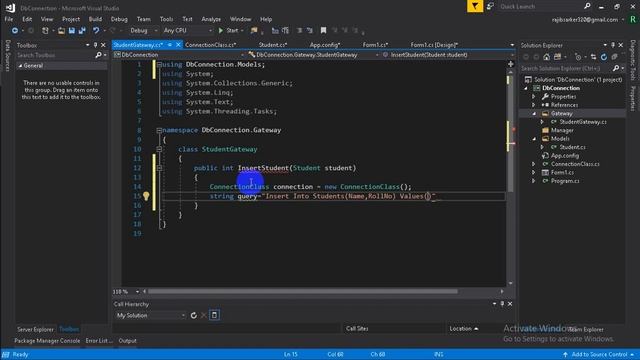Toggle the Call Hierarchy details pane icon
The height and width of the screenshot is (360, 640).
pyautogui.click(x=215, y=315)
